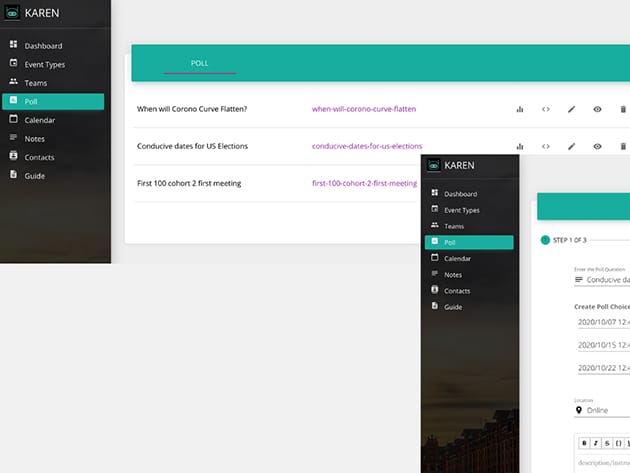Open the 2020/10/07 poll choice date picker
The height and width of the screenshot is (473, 630).
[x=602, y=323]
